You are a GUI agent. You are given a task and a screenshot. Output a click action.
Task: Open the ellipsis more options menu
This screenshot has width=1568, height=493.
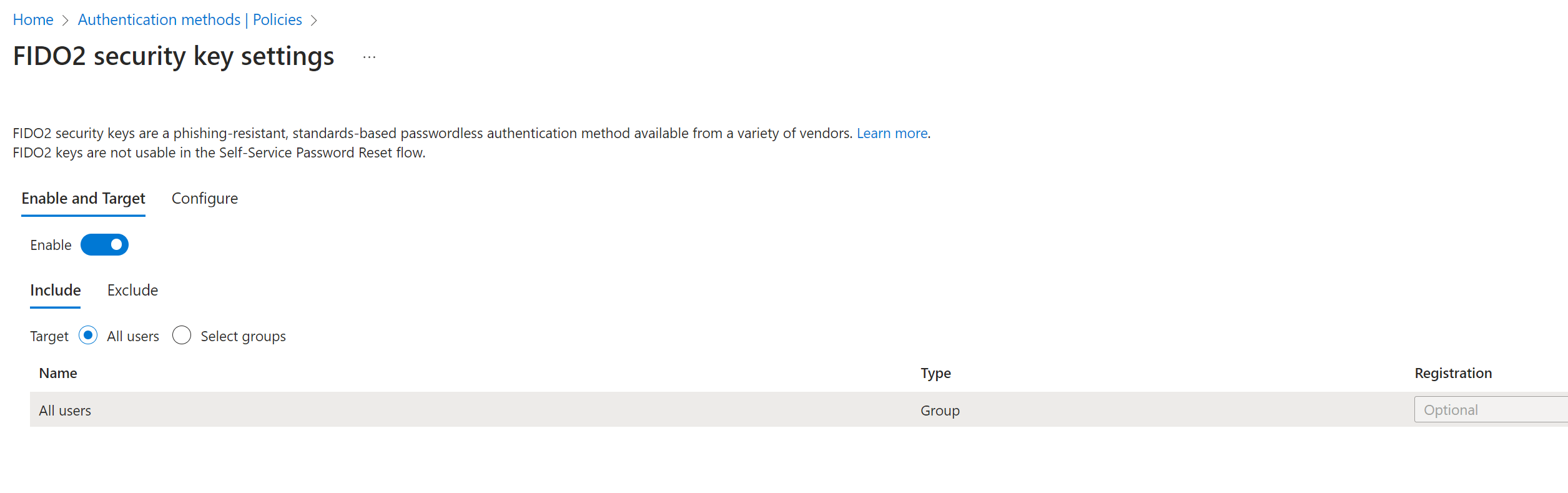click(369, 57)
